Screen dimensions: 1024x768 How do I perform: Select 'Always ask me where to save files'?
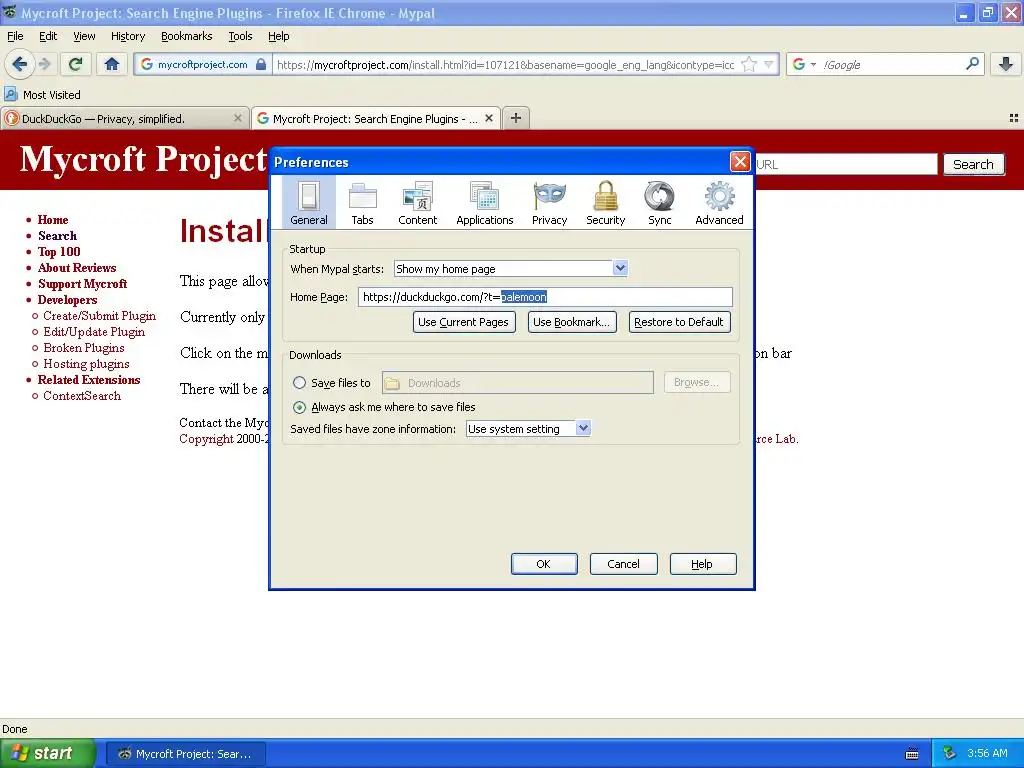pos(299,407)
